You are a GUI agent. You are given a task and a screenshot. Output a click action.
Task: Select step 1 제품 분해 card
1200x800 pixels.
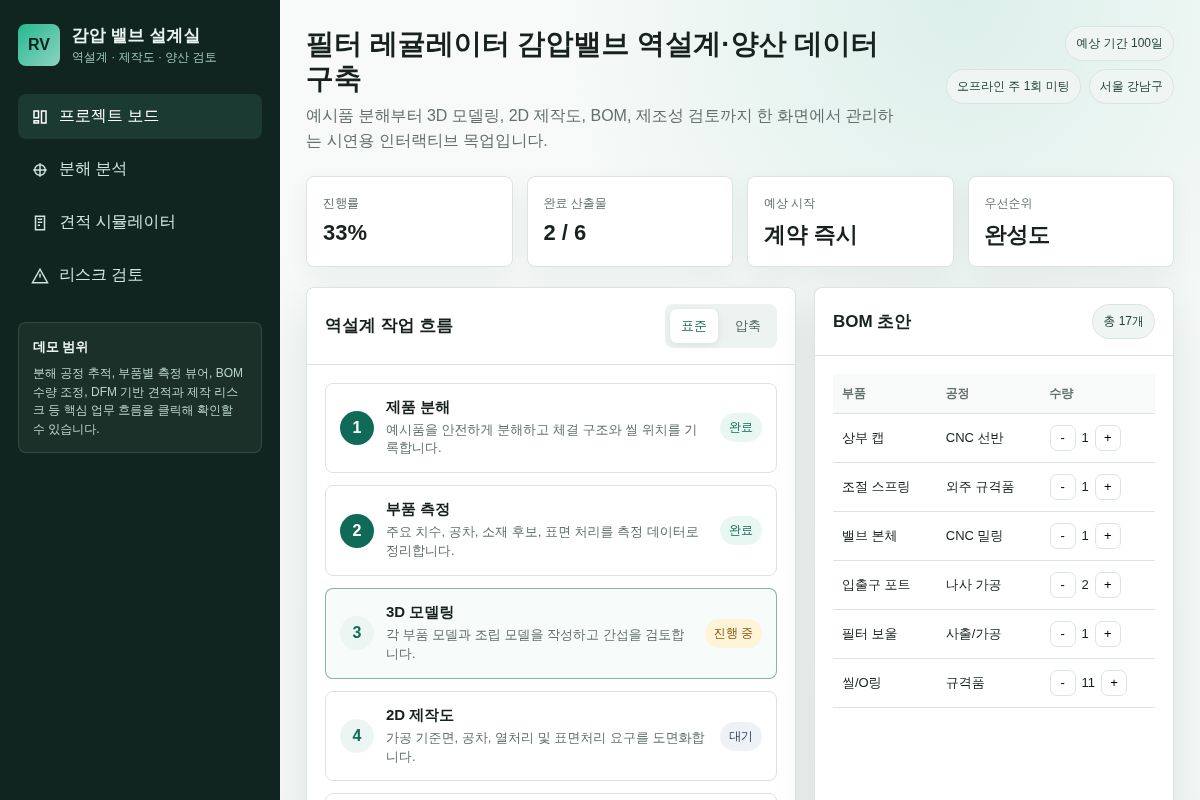[x=551, y=428]
